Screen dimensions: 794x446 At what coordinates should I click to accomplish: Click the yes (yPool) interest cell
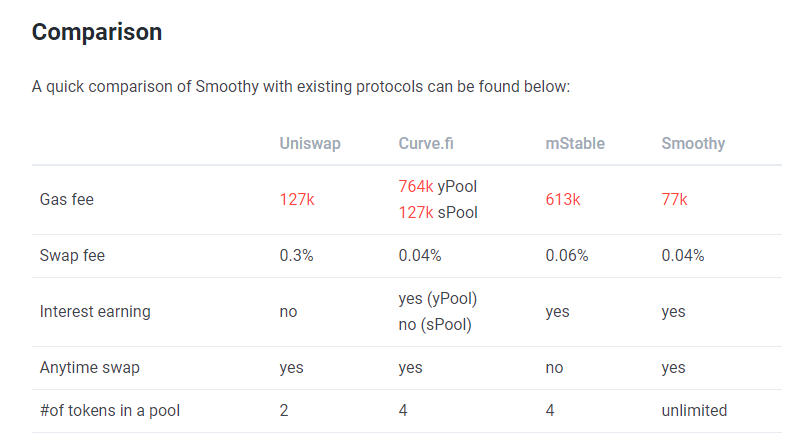coord(438,298)
